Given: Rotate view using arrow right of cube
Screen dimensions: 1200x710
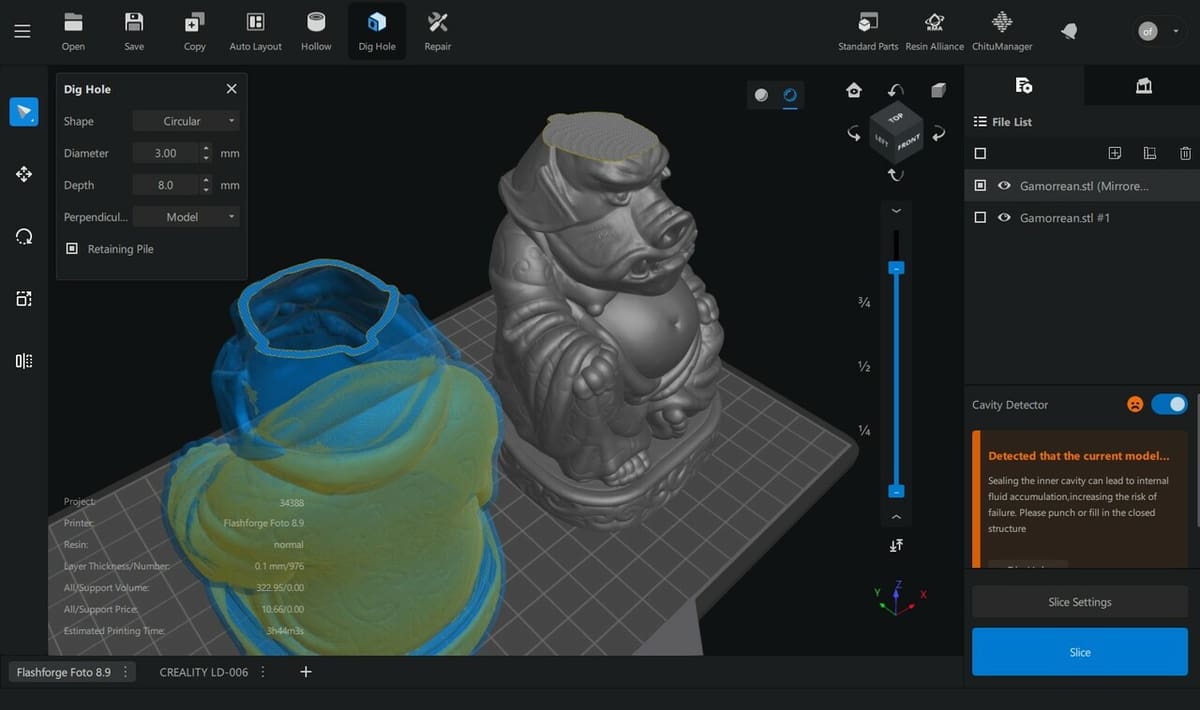Looking at the screenshot, I should pyautogui.click(x=938, y=133).
